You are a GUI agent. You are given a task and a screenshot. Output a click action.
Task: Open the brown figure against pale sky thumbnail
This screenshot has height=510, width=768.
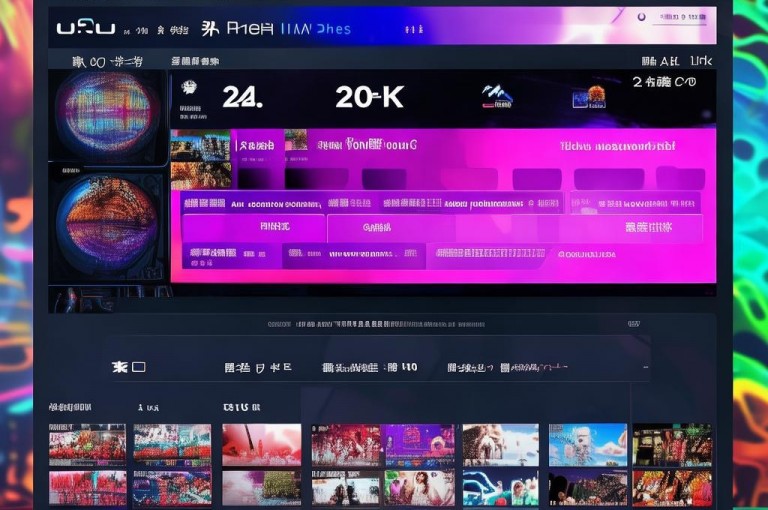point(501,445)
